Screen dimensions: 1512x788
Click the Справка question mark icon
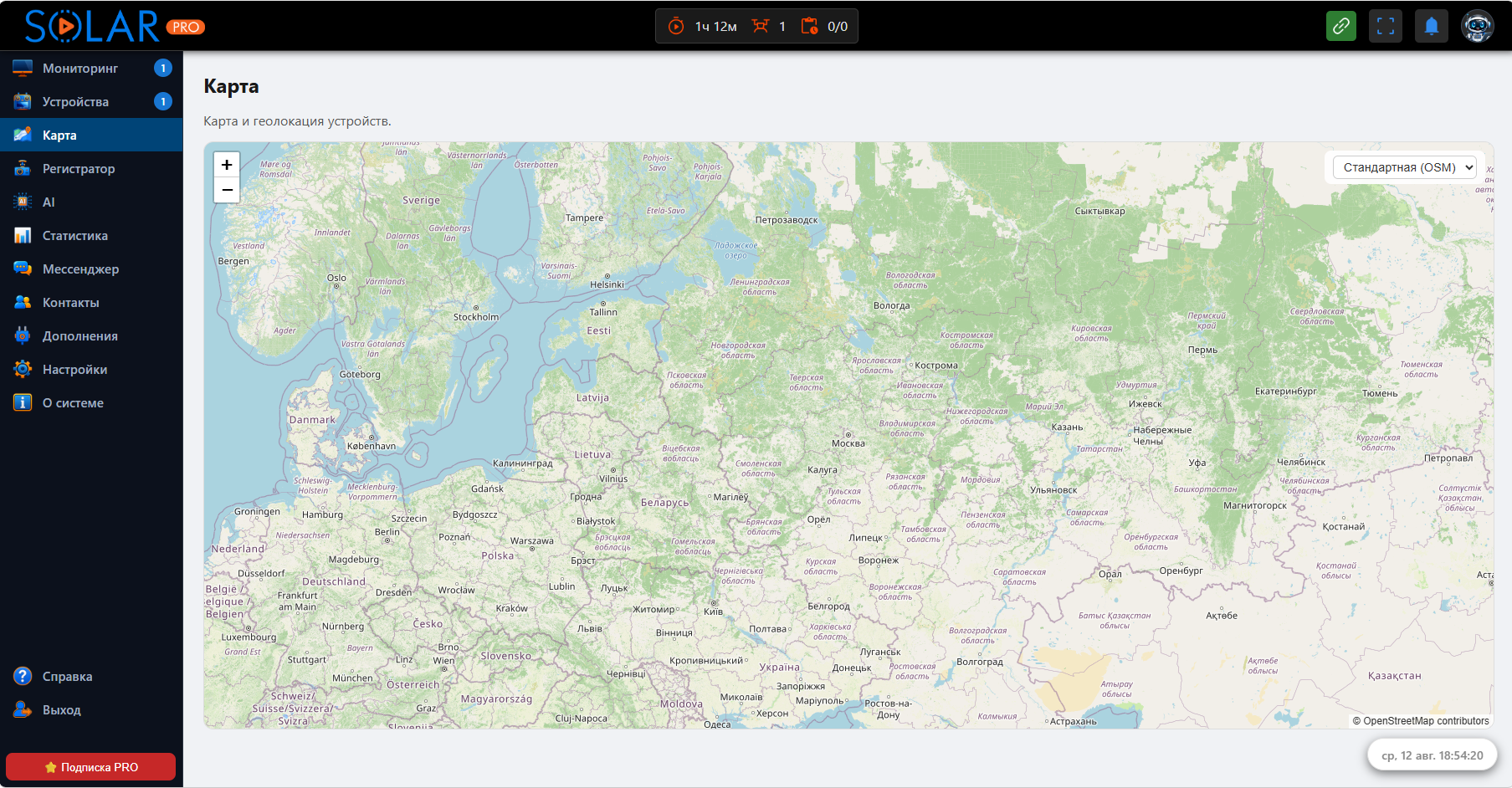point(23,676)
